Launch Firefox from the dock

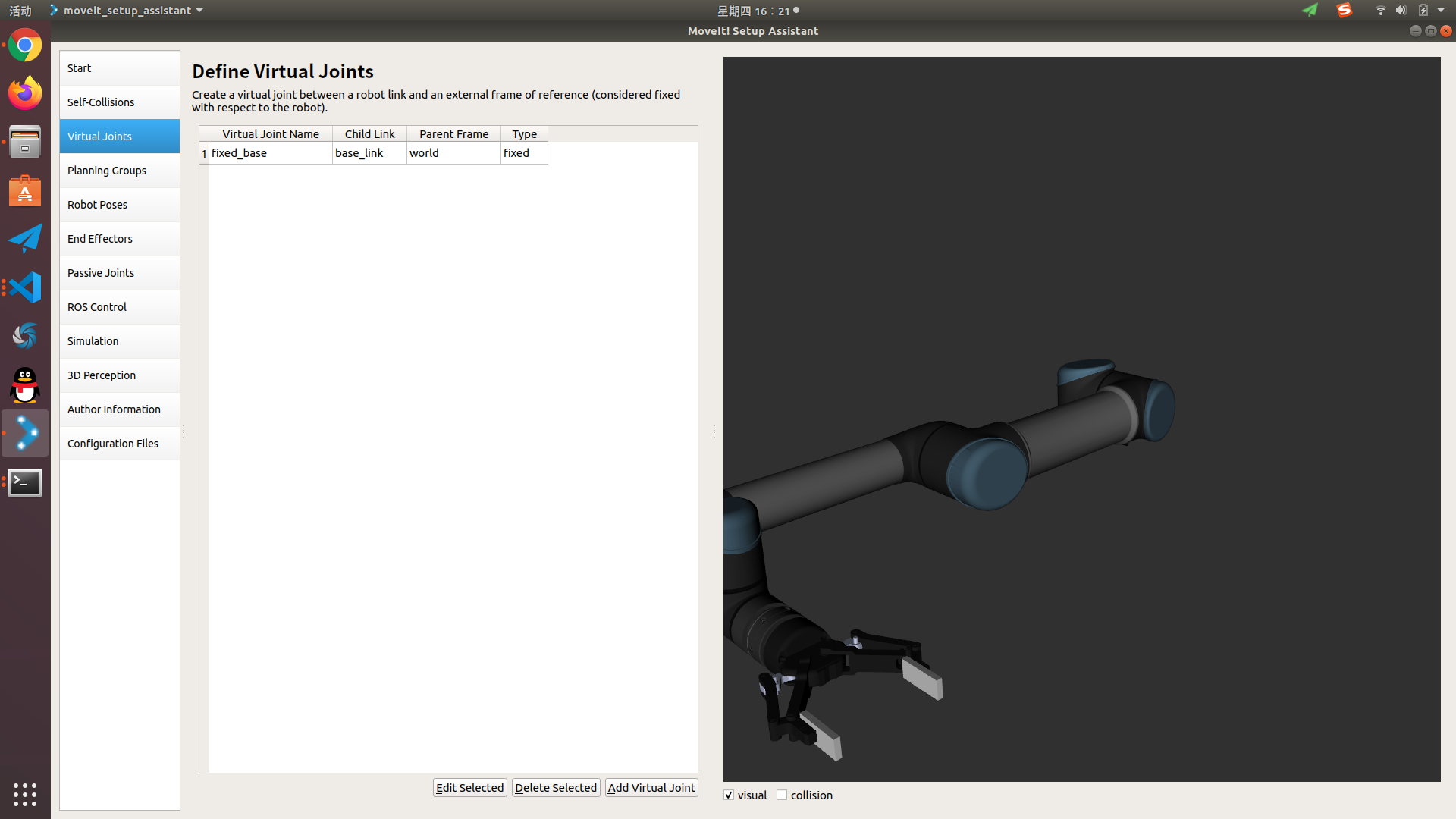[x=25, y=93]
